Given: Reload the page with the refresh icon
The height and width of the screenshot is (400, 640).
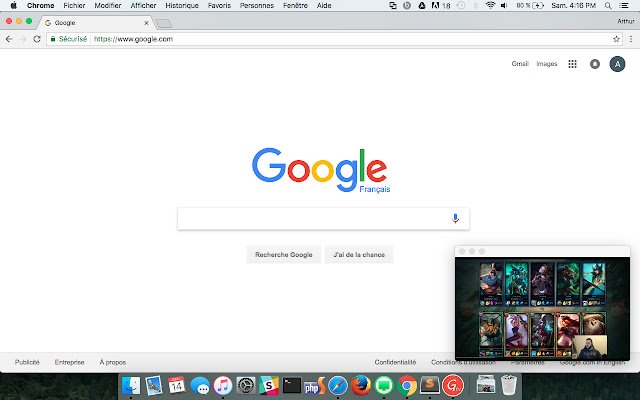Looking at the screenshot, I should pyautogui.click(x=37, y=39).
